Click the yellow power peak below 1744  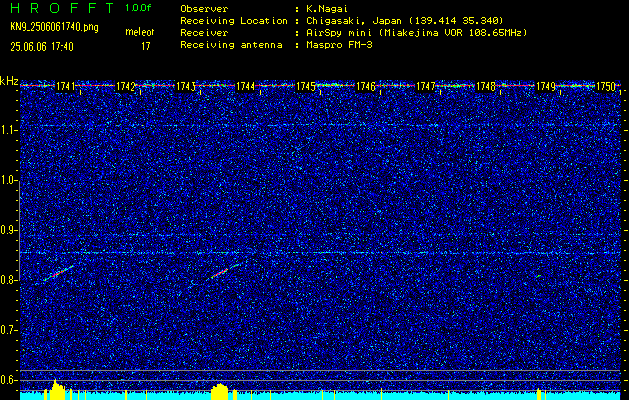(219, 392)
